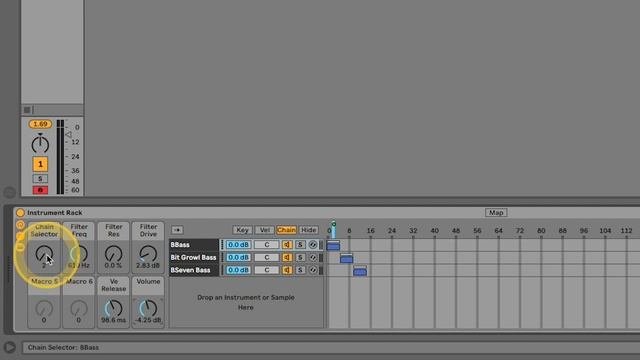Click the Filter Freq macro knob
640x360 pixels.
tap(79, 254)
